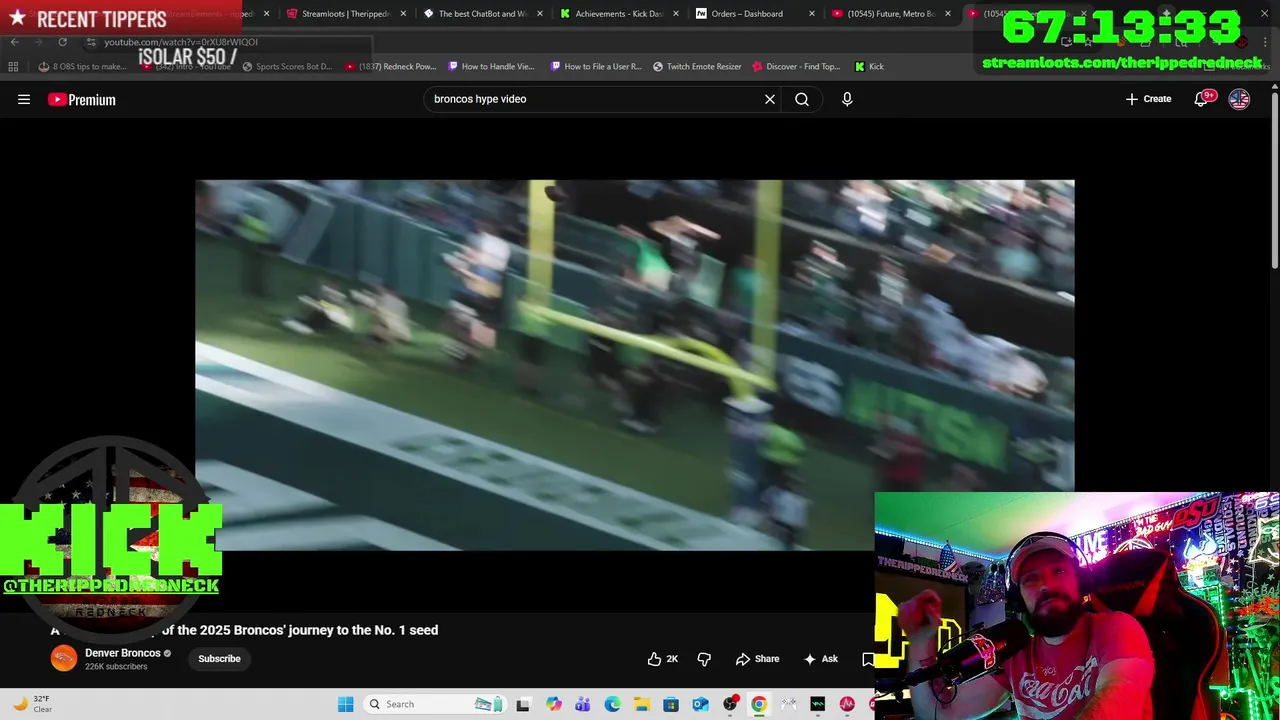Open File Explorer from the taskbar

tap(641, 704)
